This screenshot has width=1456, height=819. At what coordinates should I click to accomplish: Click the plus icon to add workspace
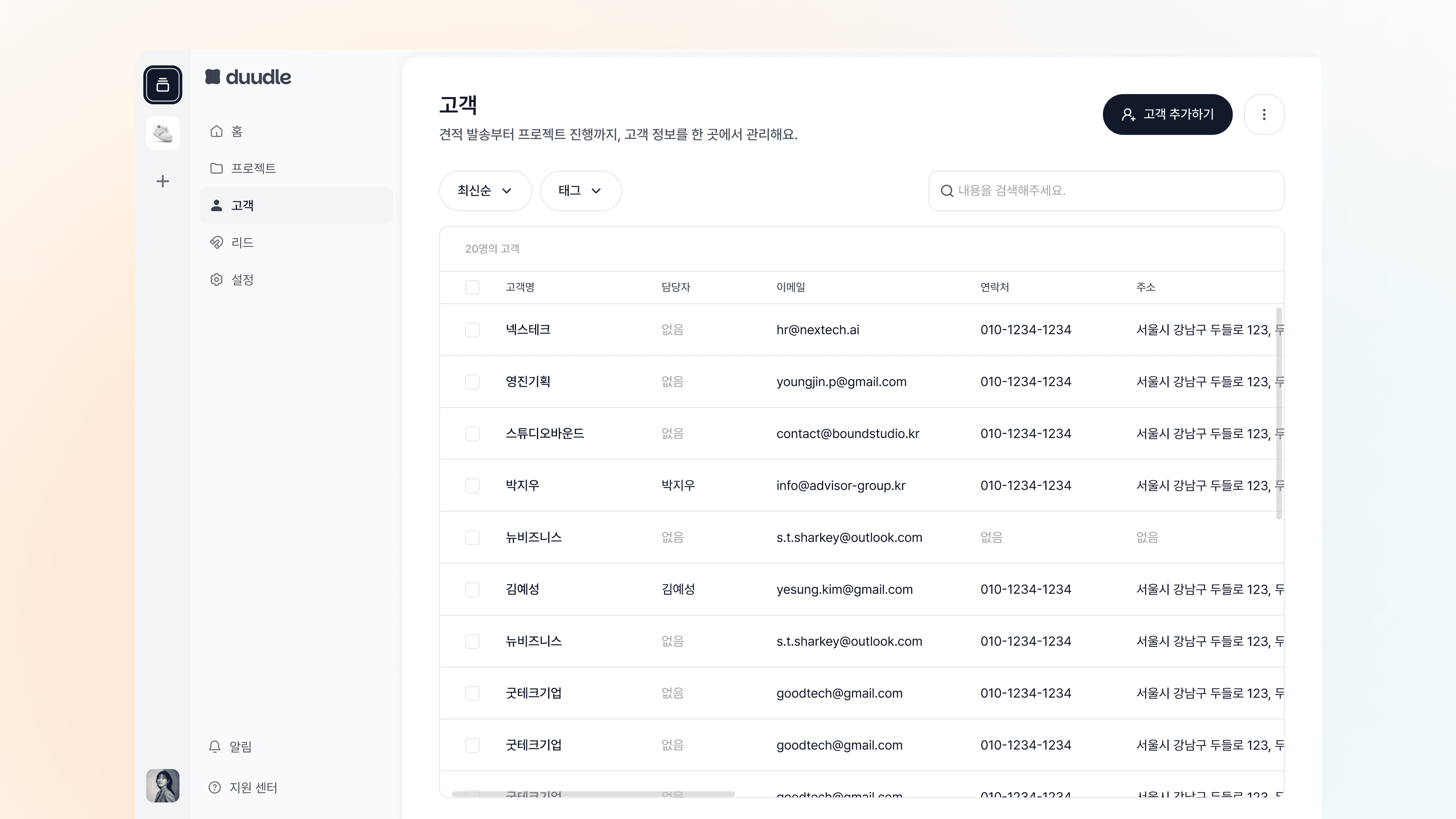click(162, 182)
